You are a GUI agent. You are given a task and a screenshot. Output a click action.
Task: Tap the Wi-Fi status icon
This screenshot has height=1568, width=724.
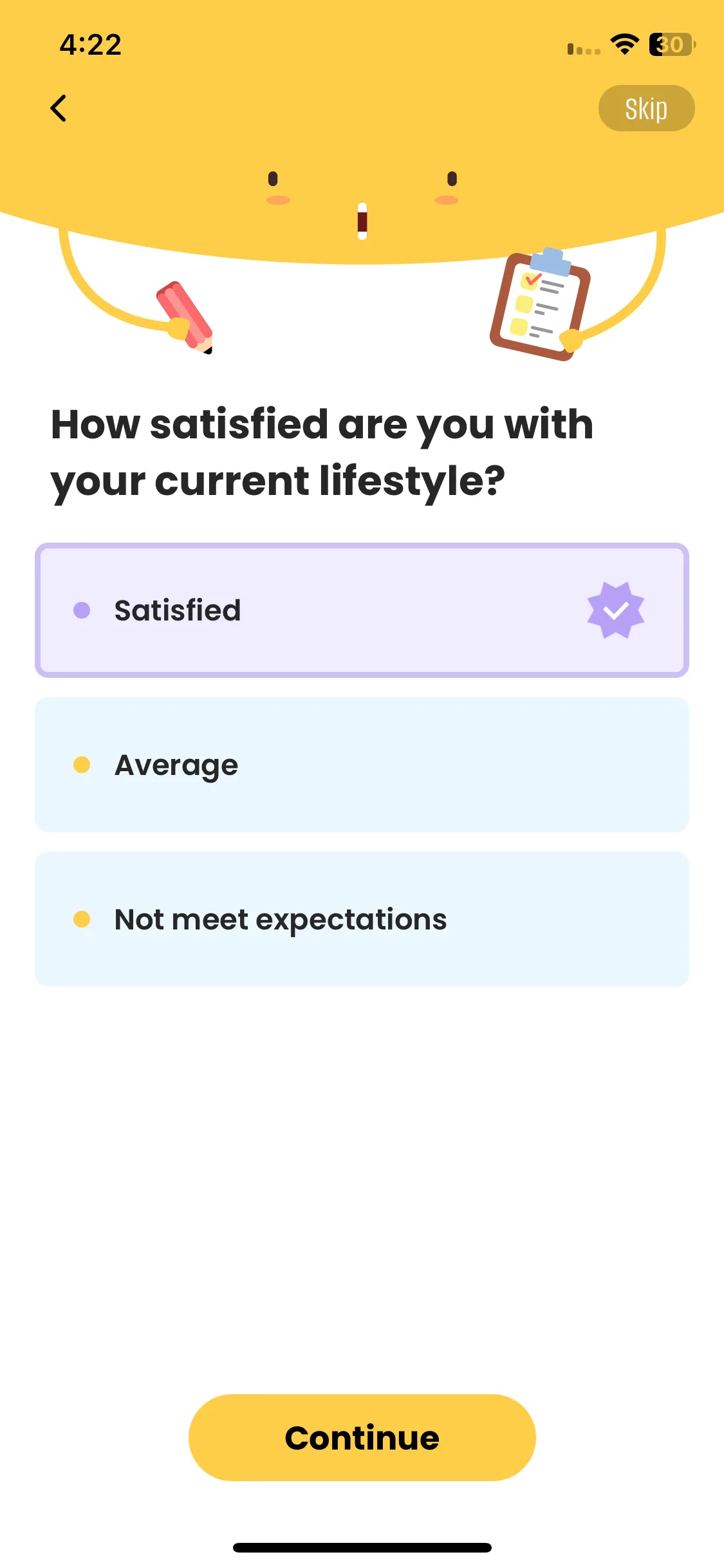pos(624,44)
